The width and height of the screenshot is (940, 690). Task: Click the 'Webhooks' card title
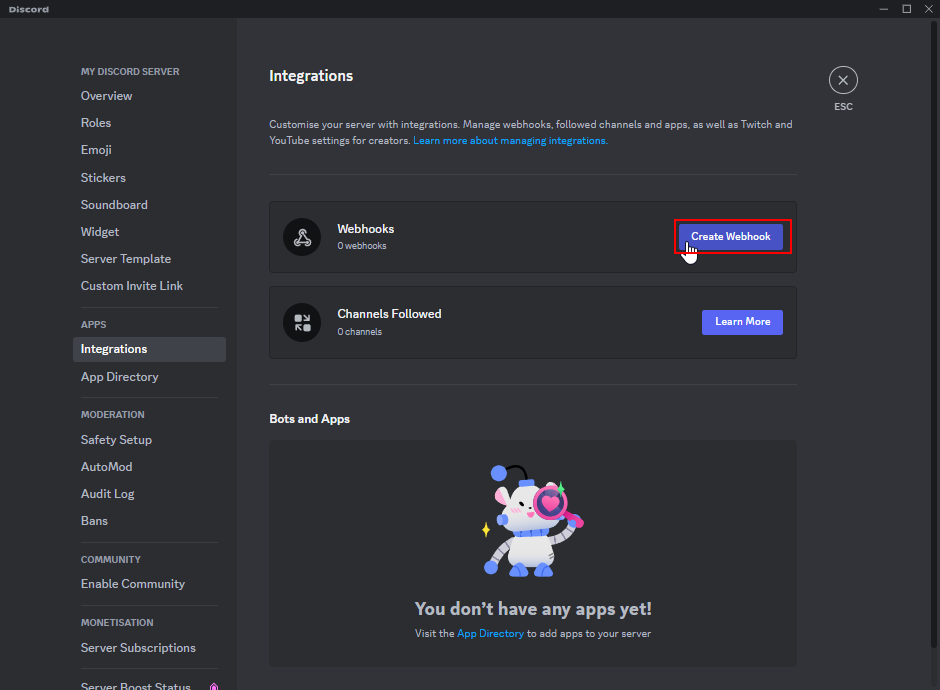click(366, 229)
